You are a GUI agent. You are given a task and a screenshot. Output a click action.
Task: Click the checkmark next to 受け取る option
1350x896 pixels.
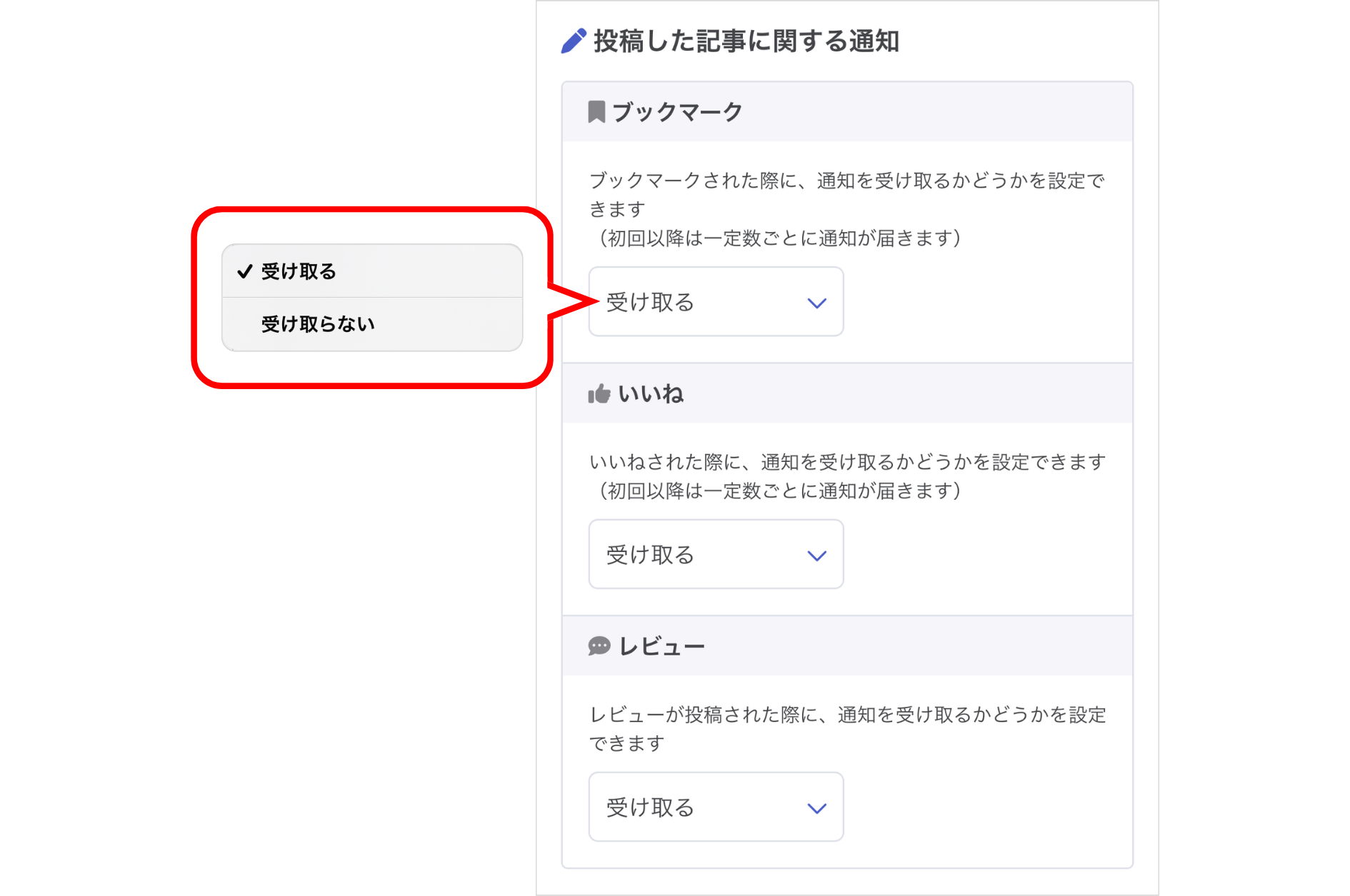pos(245,271)
